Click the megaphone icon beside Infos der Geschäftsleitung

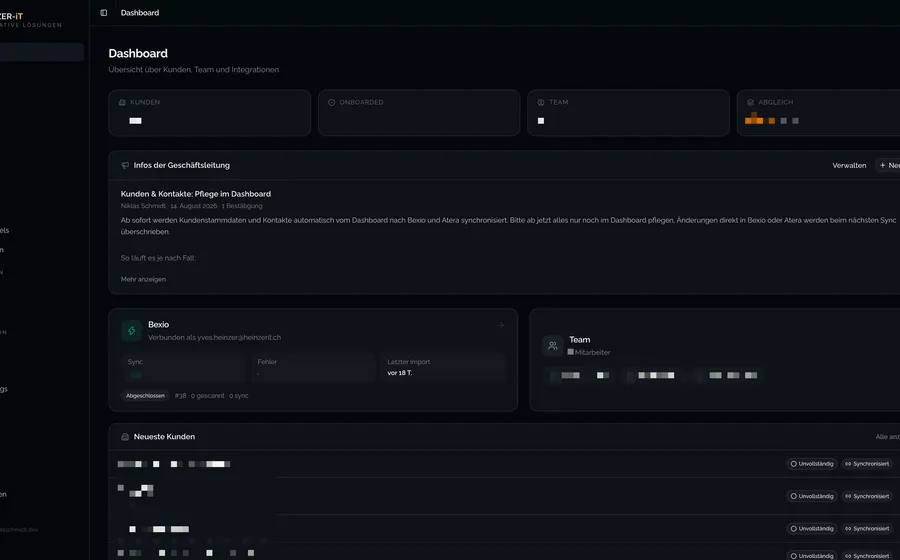[x=125, y=165]
